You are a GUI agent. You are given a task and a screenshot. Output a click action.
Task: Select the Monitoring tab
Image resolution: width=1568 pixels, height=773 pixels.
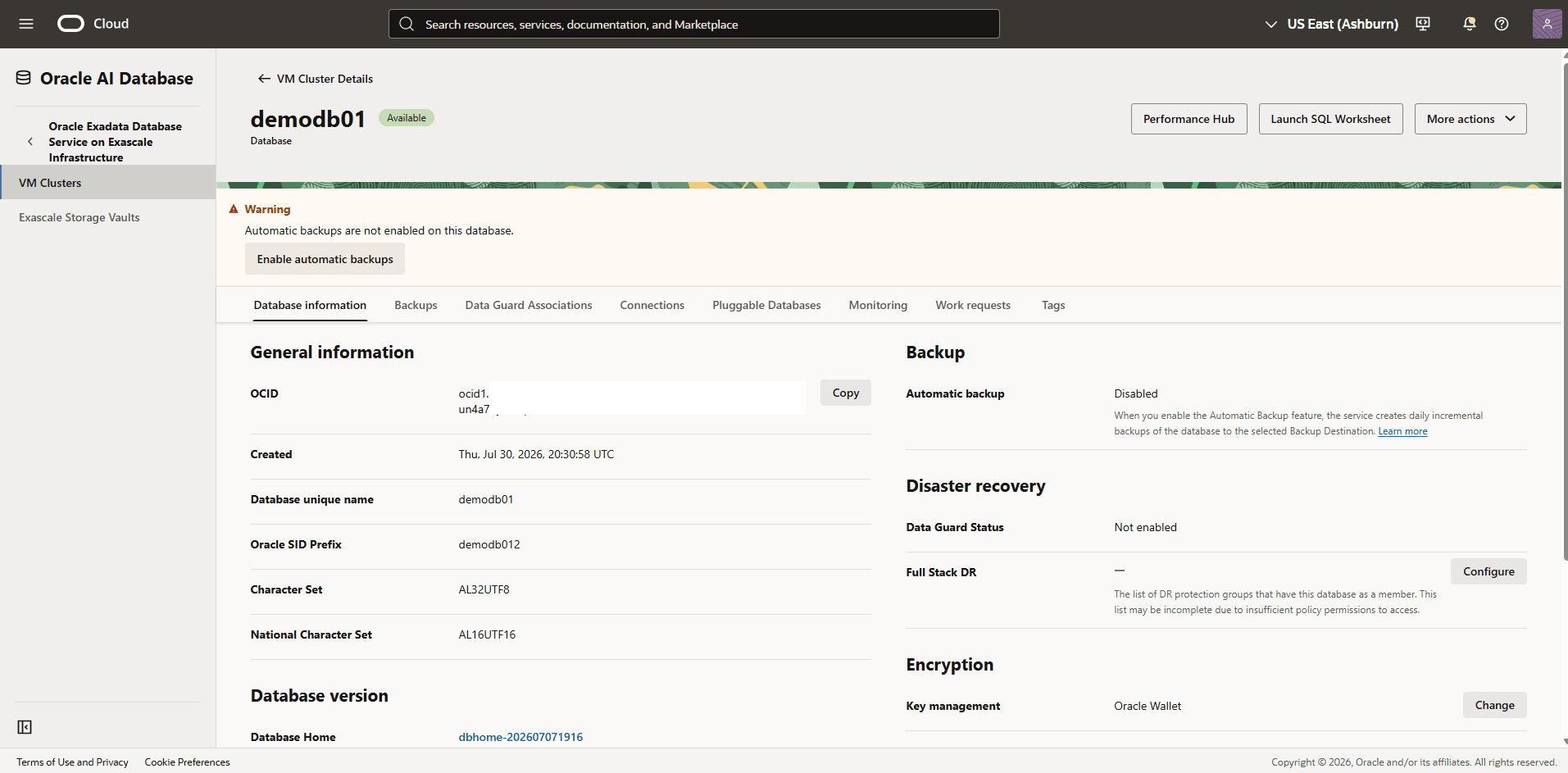(x=878, y=305)
